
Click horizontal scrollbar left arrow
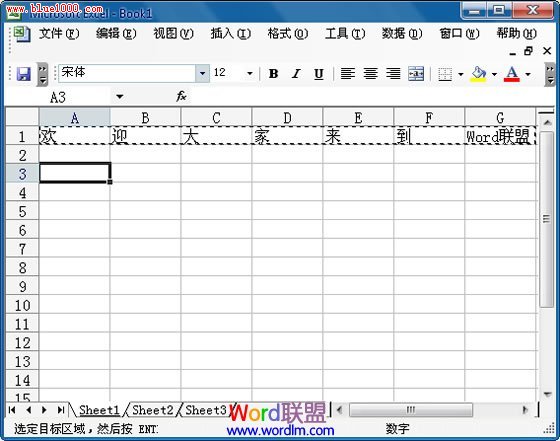(x=340, y=410)
